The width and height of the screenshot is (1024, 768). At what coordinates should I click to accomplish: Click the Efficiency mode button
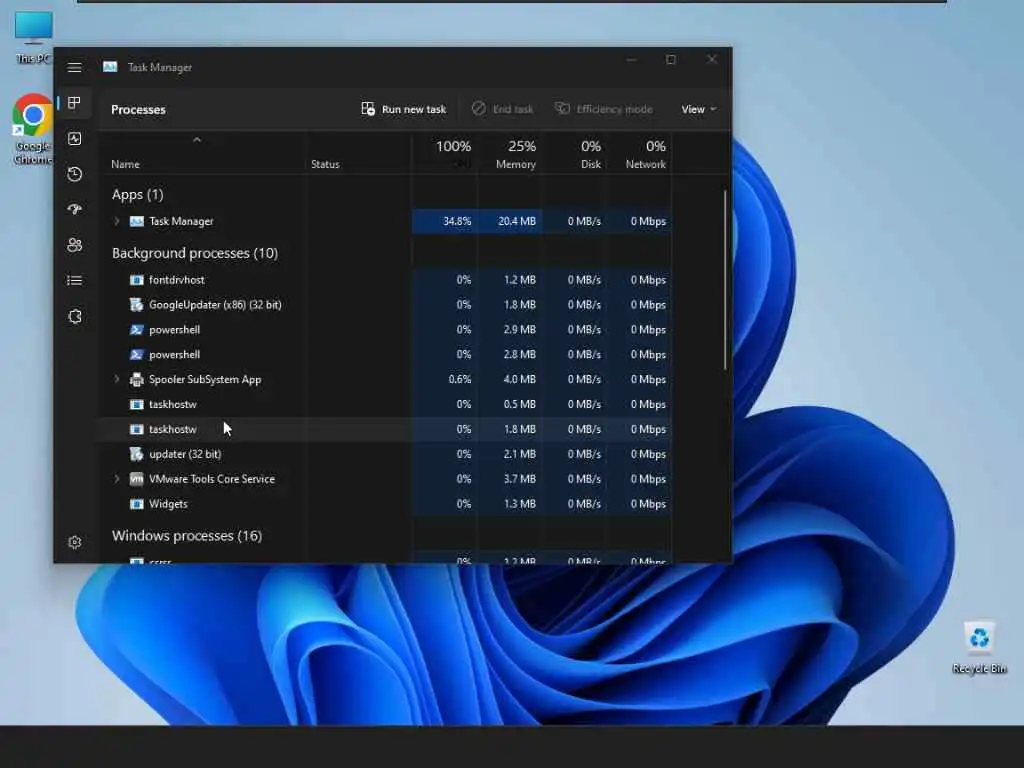click(x=603, y=109)
